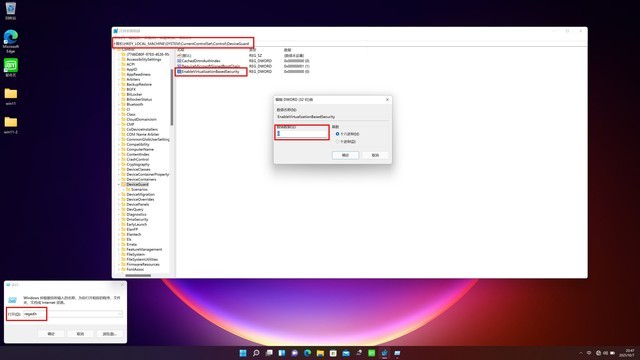
Task: Select the ComputerName key in tree
Action: coord(140,149)
